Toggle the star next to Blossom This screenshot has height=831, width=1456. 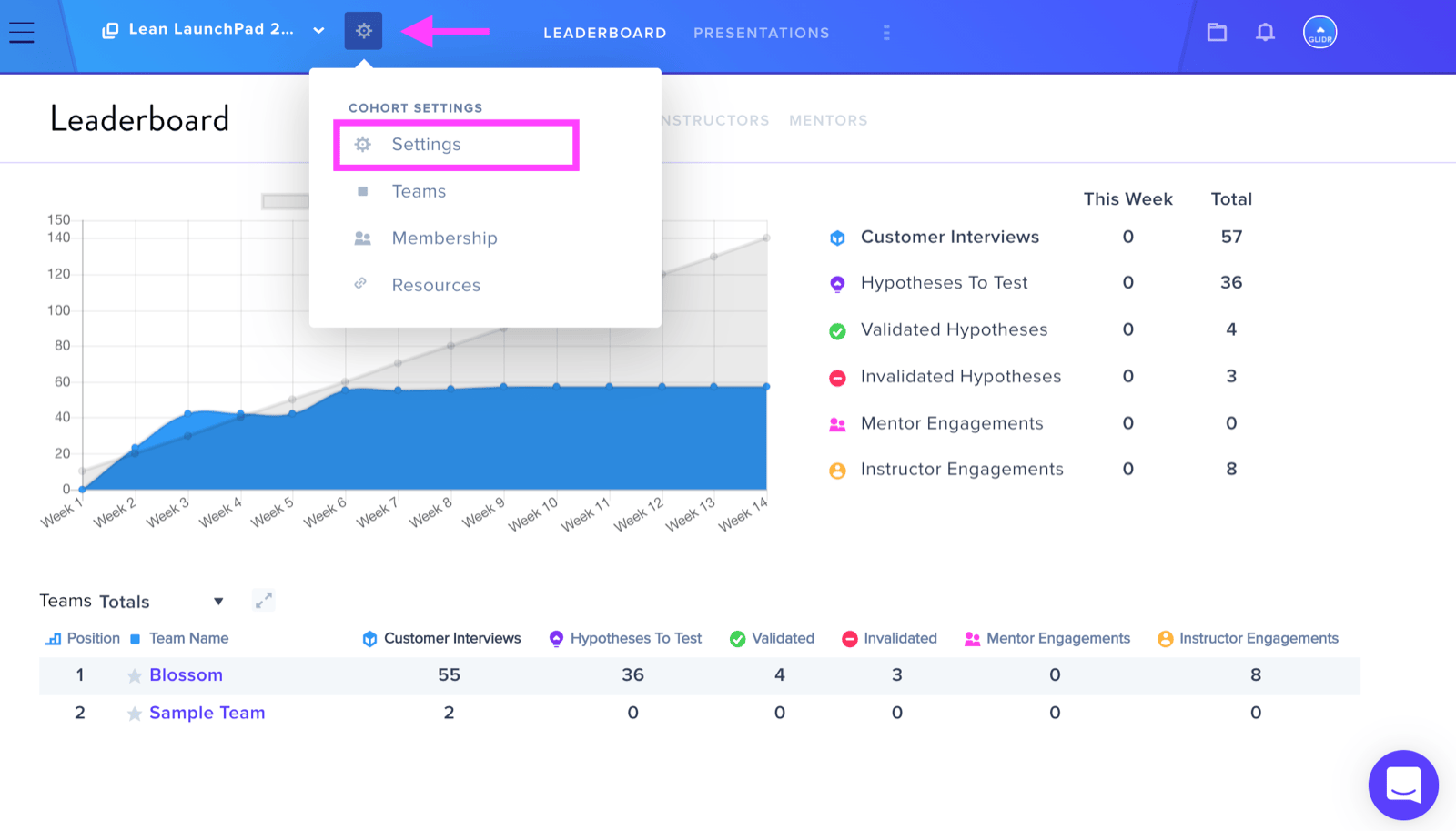point(135,675)
